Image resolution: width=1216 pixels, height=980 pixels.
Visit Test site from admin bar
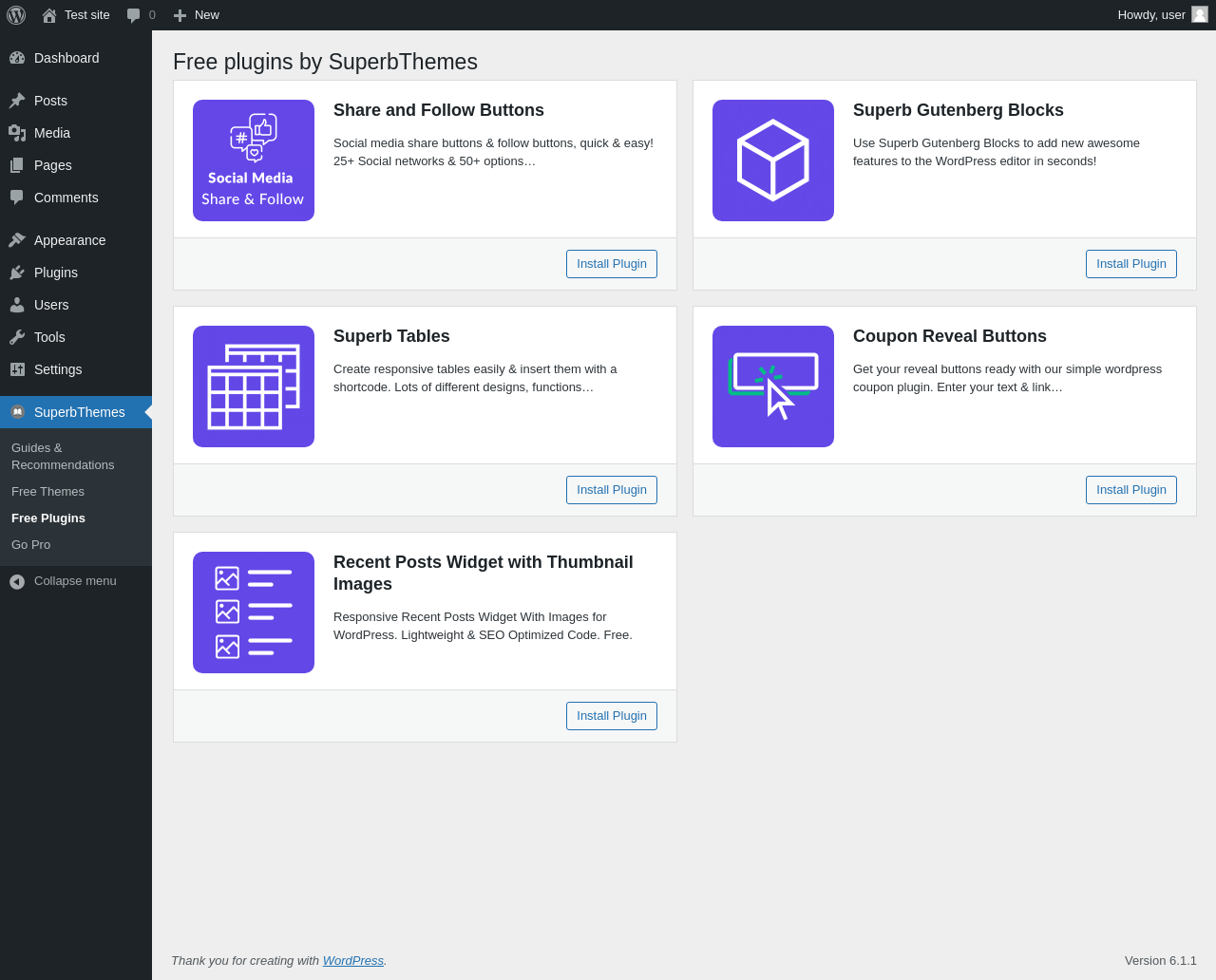click(76, 15)
